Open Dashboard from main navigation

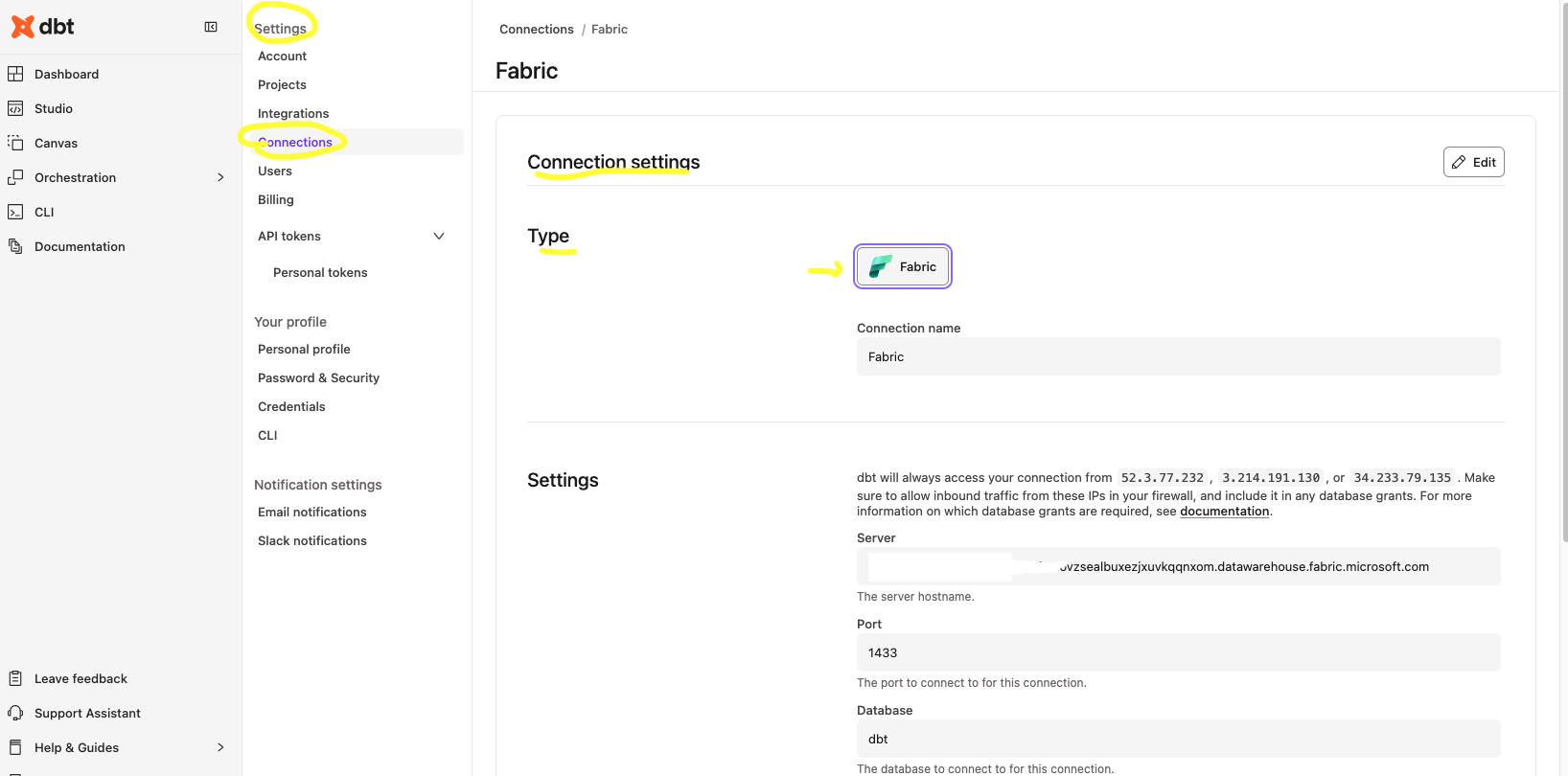click(x=66, y=74)
